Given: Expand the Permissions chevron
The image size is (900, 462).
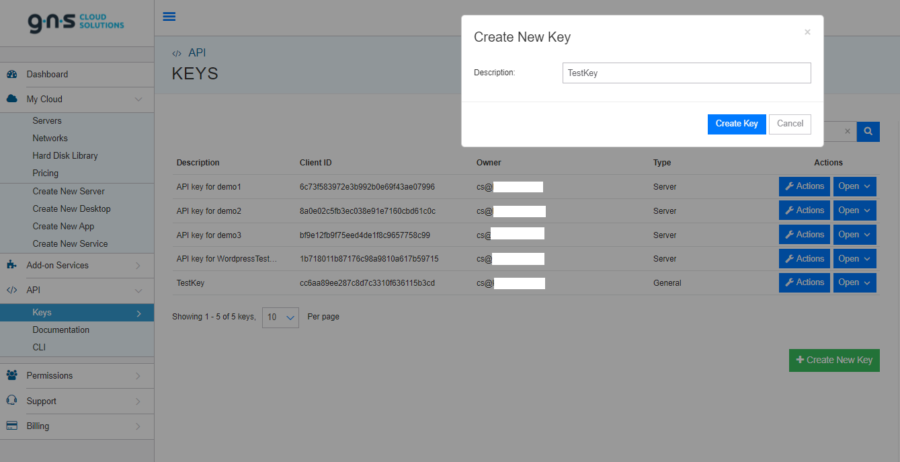Looking at the screenshot, I should pyautogui.click(x=138, y=376).
